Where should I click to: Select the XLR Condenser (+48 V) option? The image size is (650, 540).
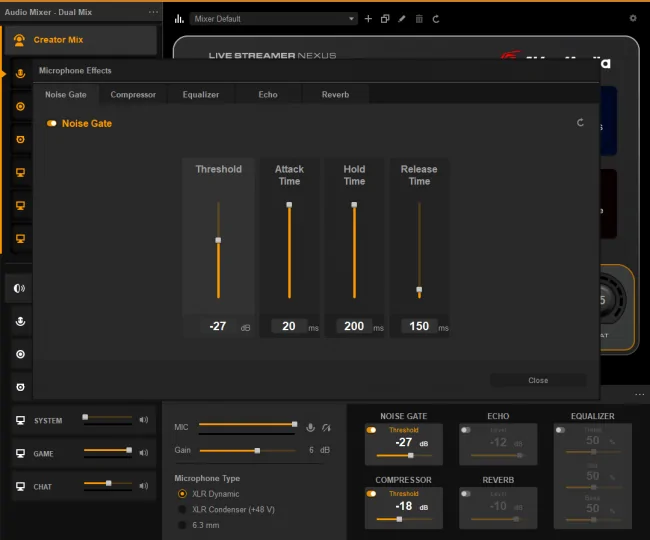pos(182,509)
